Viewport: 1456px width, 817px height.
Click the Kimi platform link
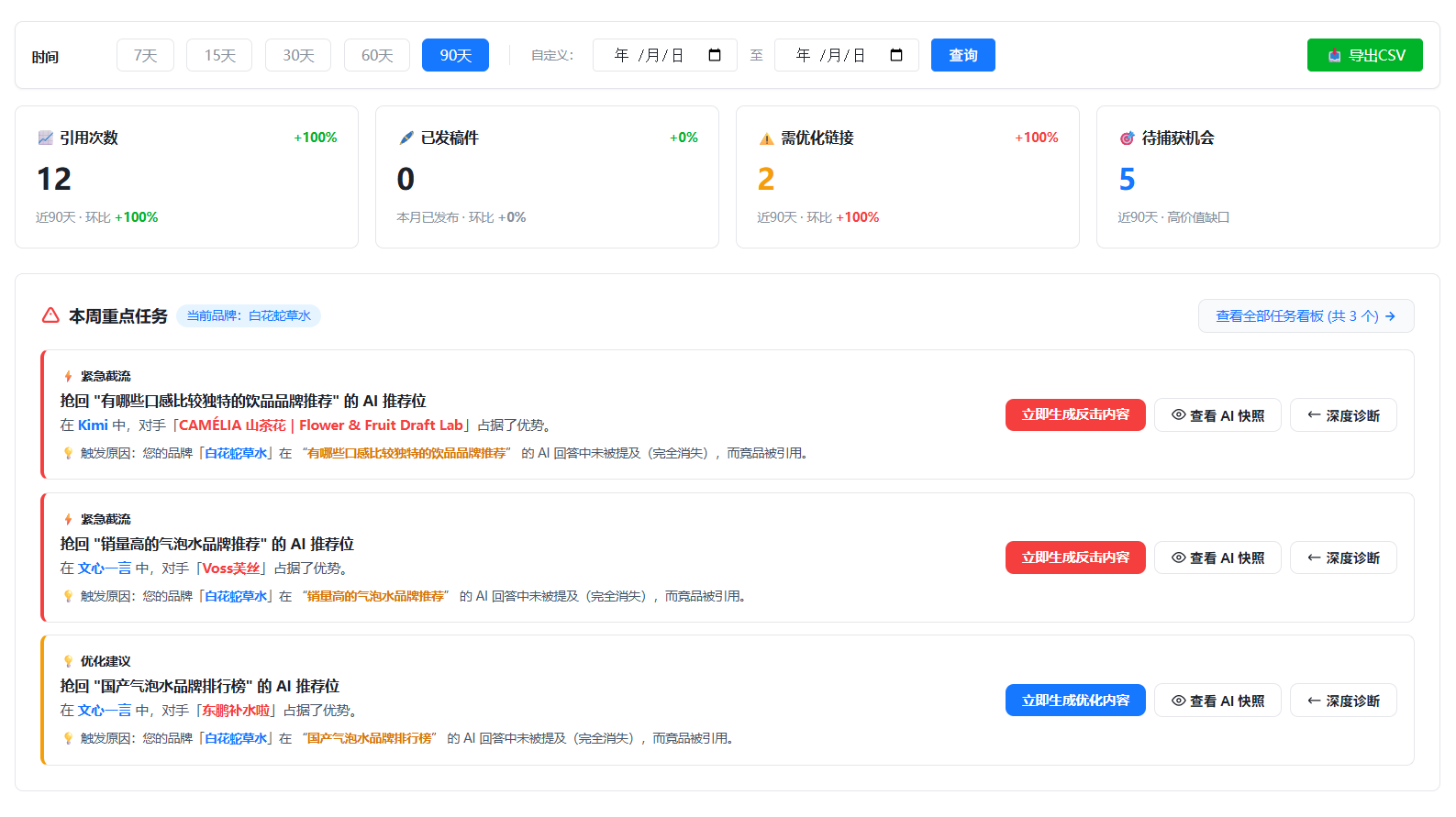tap(93, 425)
